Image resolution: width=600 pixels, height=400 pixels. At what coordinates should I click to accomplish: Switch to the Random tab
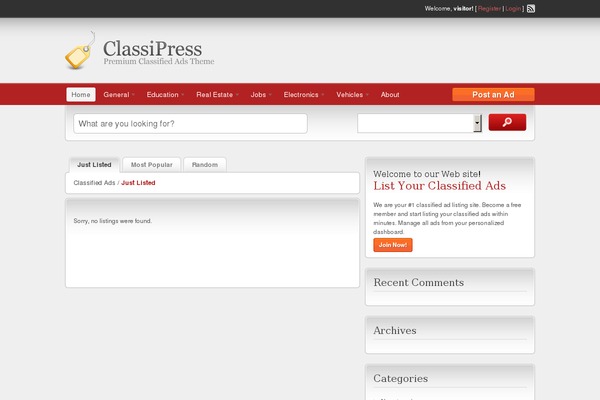point(205,165)
